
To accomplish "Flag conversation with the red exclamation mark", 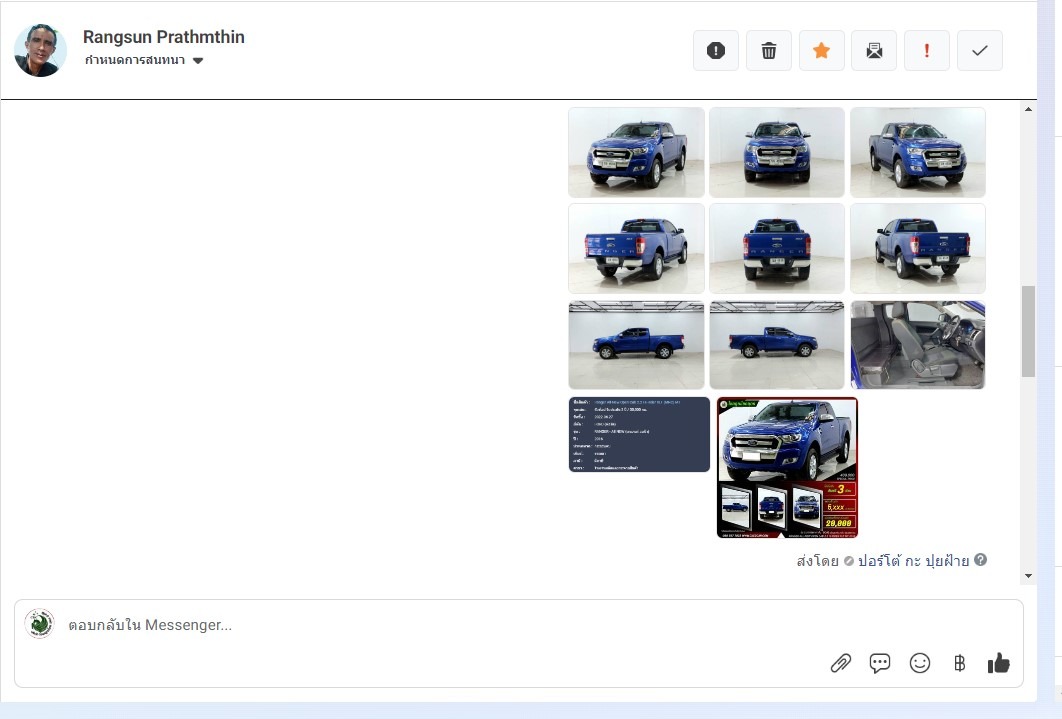I will point(927,51).
